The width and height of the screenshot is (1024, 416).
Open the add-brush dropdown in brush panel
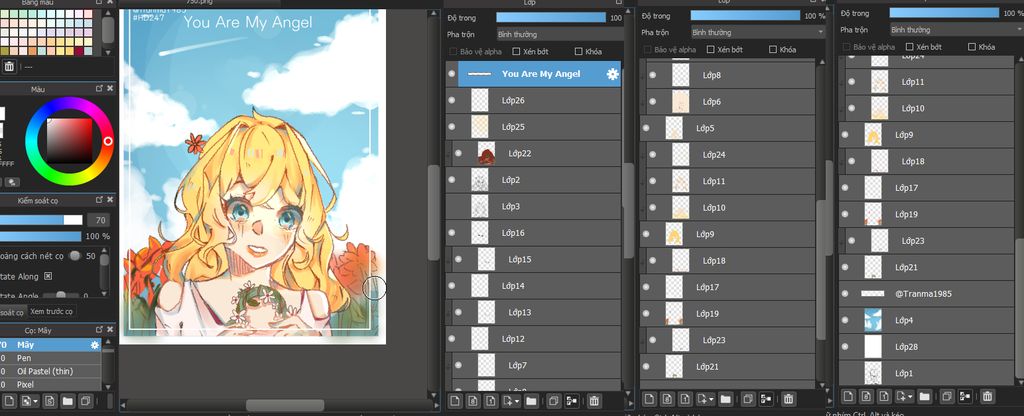pos(29,400)
